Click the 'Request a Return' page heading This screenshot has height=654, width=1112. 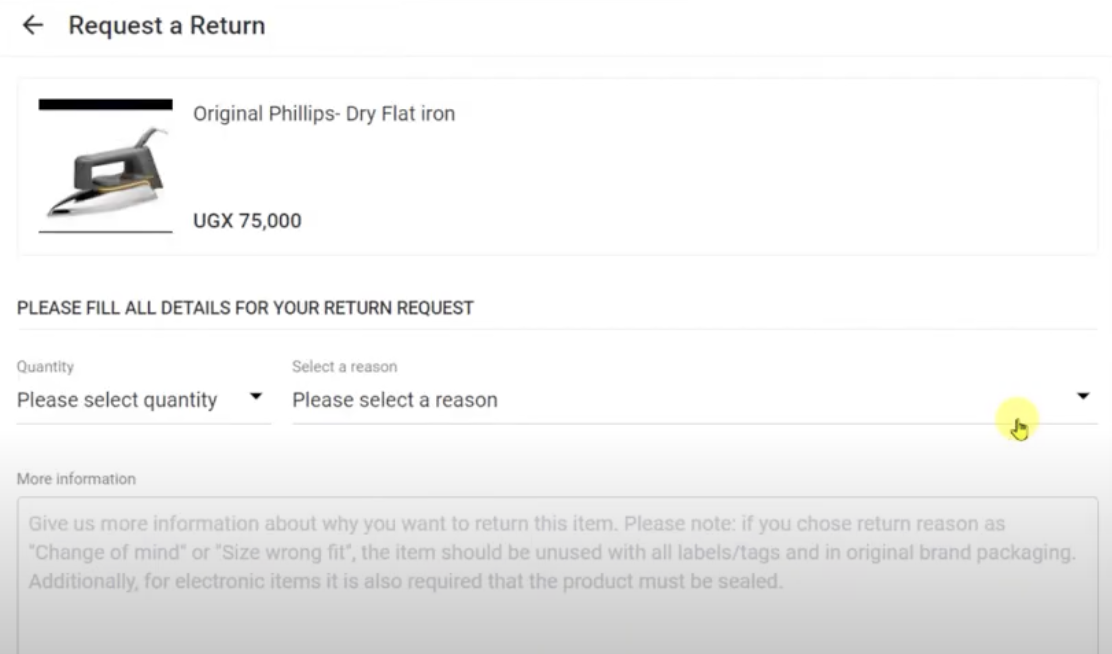(x=166, y=25)
